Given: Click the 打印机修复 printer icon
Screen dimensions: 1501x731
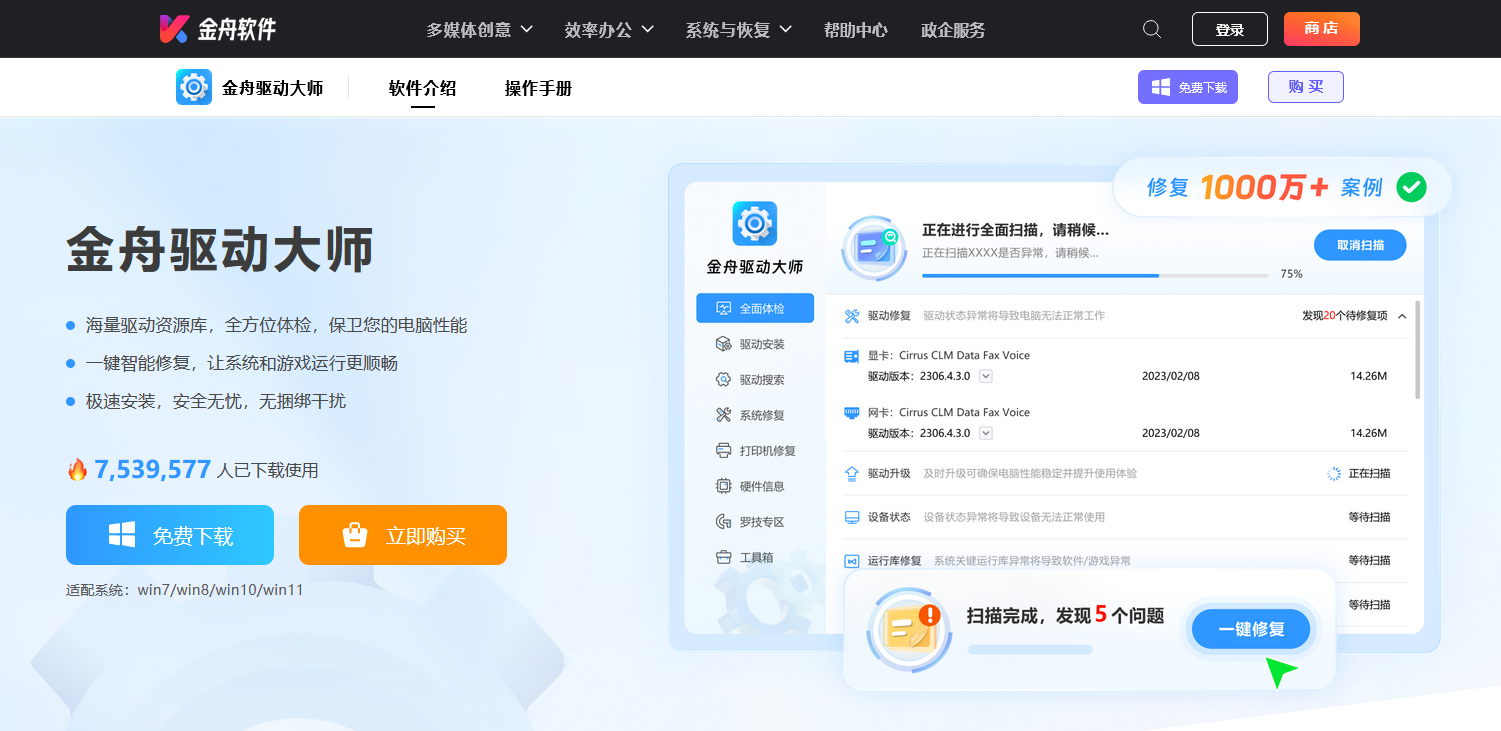Looking at the screenshot, I should coord(724,451).
